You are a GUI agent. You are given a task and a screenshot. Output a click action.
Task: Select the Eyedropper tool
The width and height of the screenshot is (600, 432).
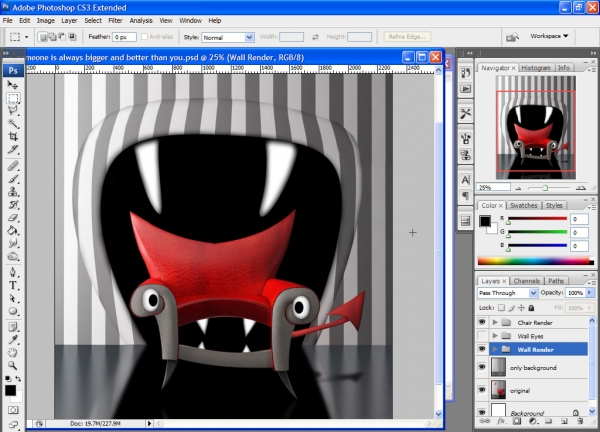(13, 340)
